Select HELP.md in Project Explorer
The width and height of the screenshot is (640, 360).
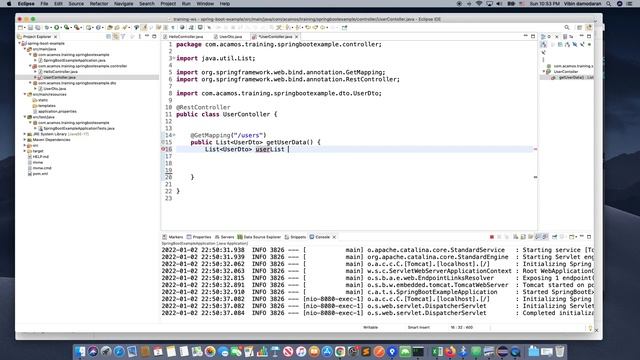coord(41,157)
